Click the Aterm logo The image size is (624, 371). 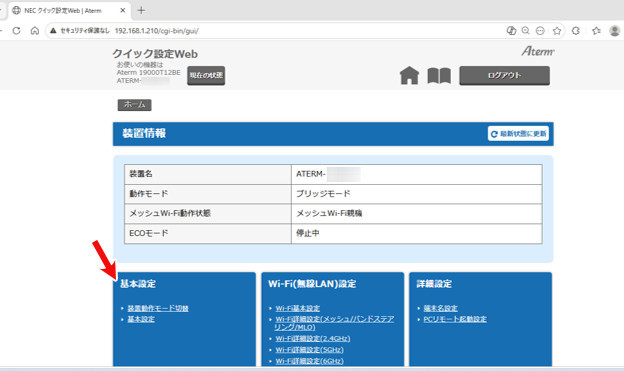click(x=538, y=51)
